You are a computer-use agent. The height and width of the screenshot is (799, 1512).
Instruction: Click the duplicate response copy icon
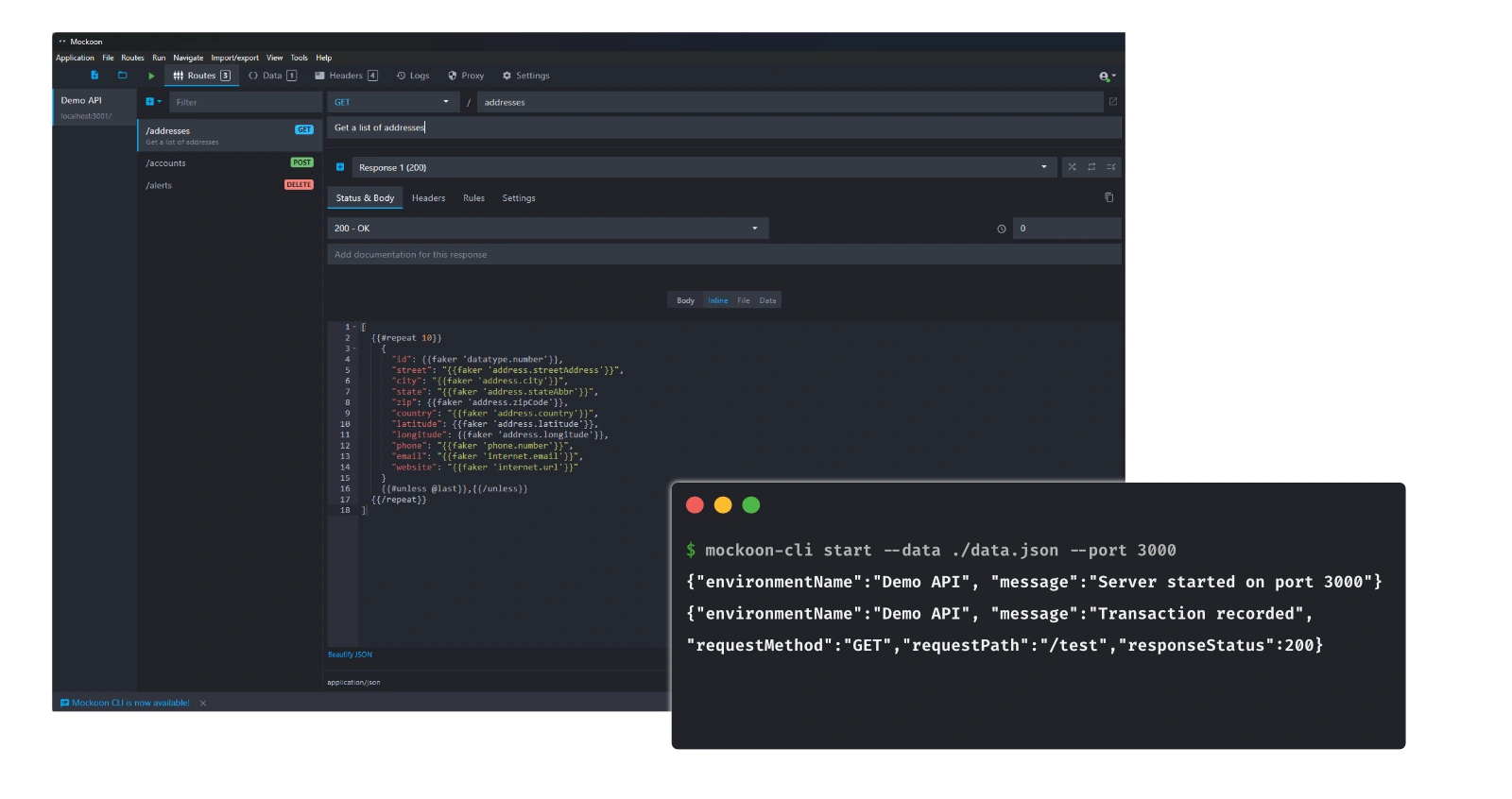1108,197
